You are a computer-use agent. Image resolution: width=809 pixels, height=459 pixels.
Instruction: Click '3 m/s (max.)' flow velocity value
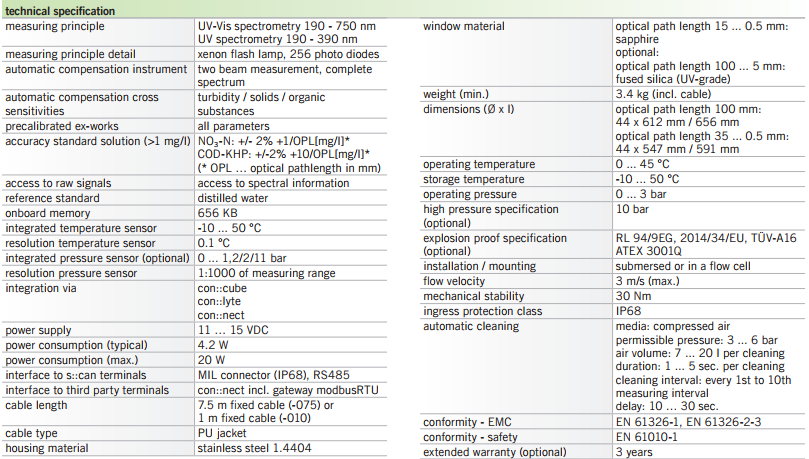[648, 282]
